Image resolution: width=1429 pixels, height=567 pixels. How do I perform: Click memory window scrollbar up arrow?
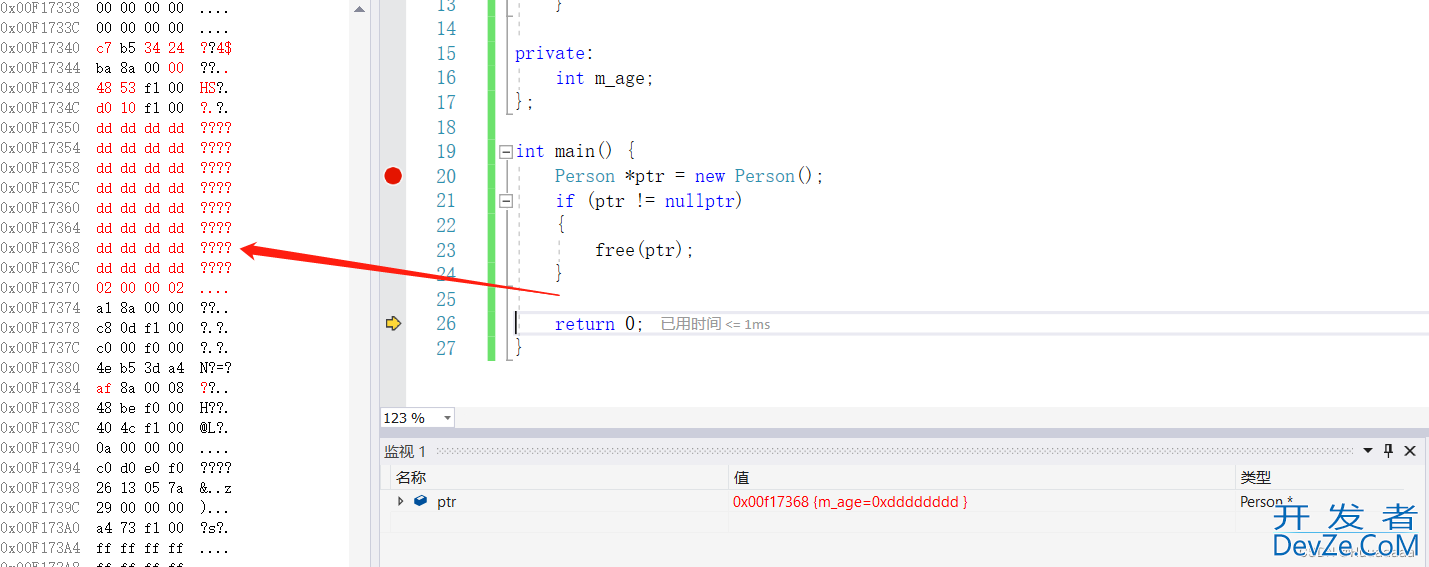tap(360, 8)
